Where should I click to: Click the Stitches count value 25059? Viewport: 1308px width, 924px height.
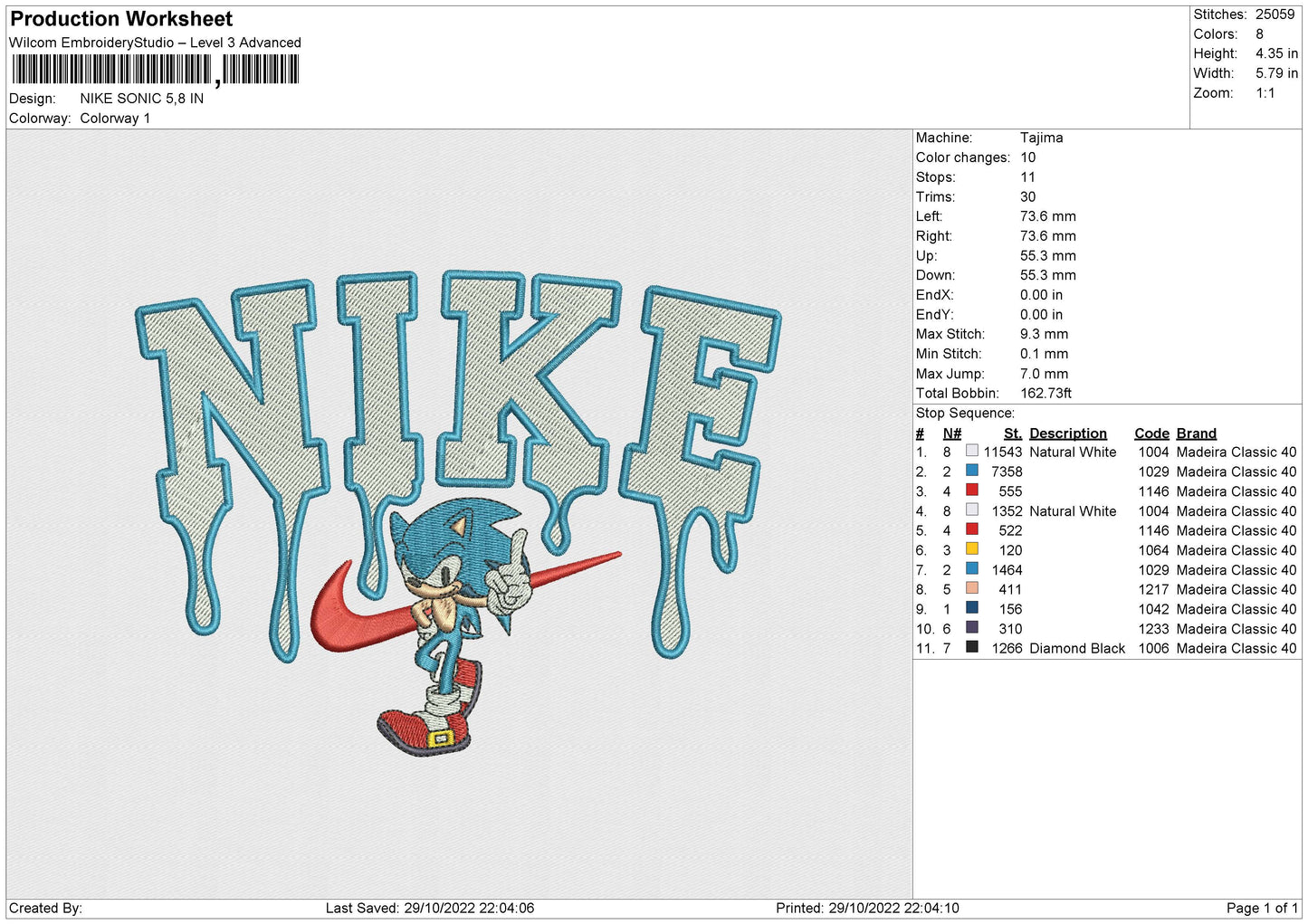click(x=1275, y=14)
